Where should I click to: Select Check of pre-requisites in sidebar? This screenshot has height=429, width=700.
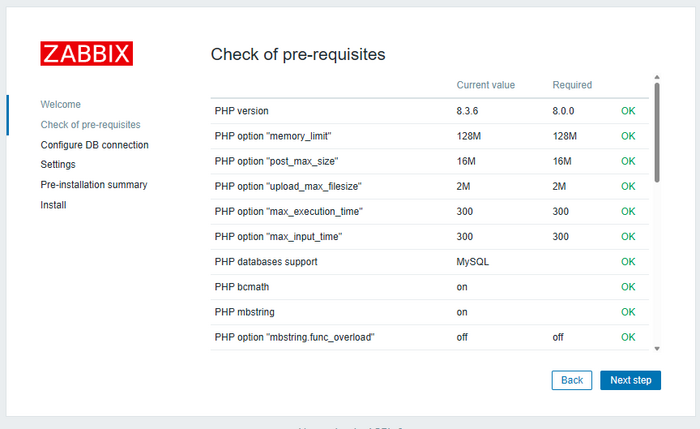point(91,125)
